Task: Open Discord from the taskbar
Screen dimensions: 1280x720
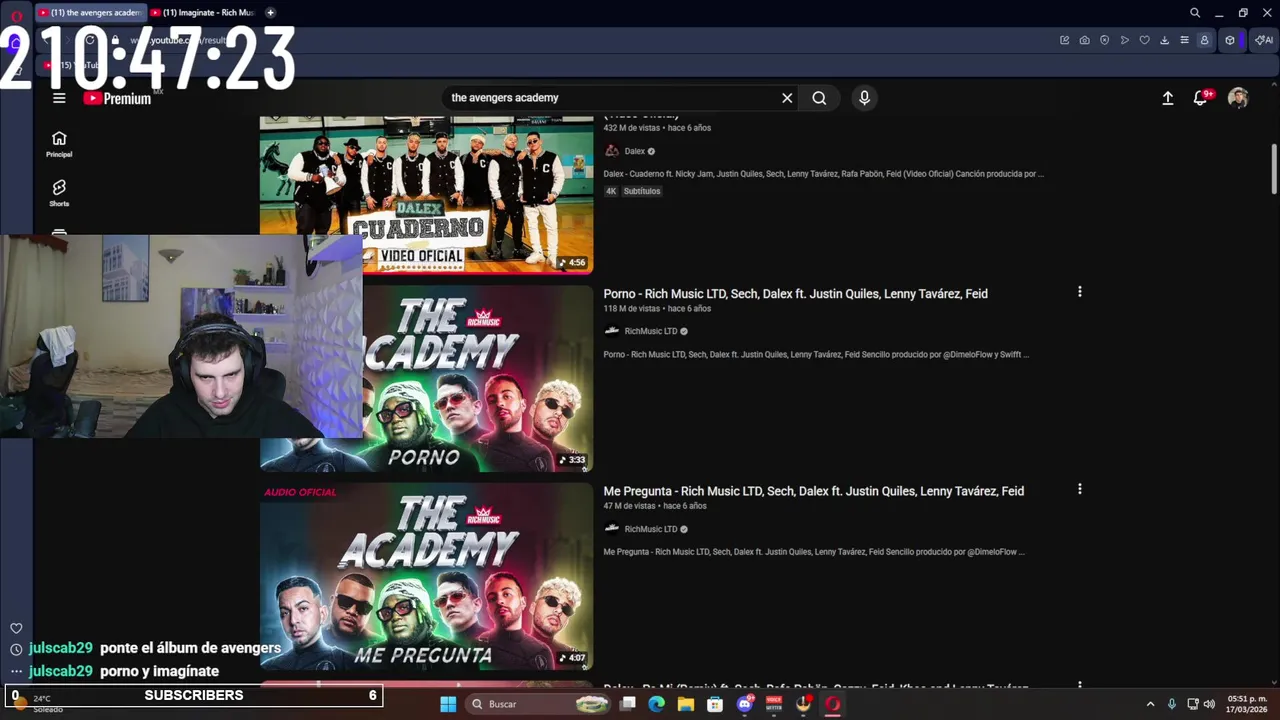Action: click(x=744, y=704)
